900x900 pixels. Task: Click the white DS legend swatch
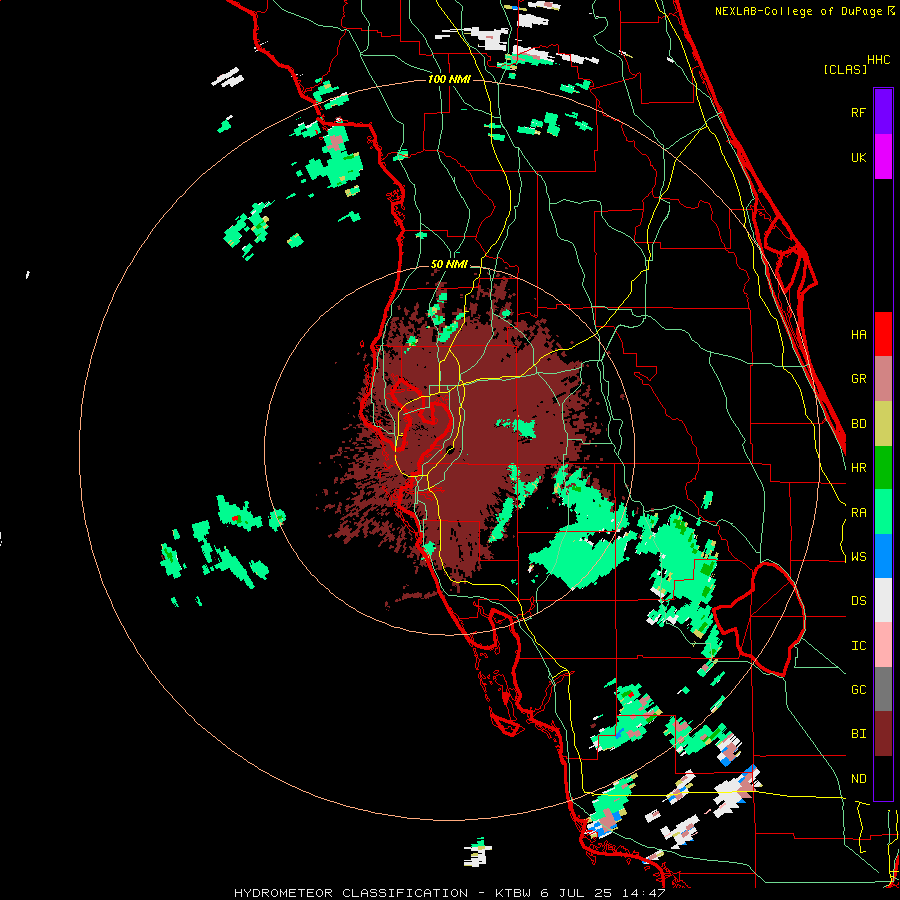coord(883,600)
